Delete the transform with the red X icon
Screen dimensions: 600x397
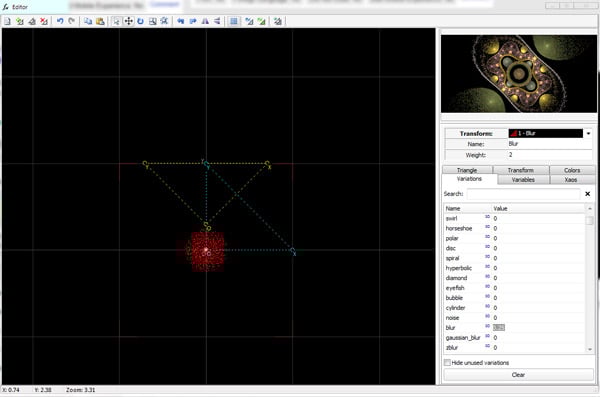[x=44, y=21]
